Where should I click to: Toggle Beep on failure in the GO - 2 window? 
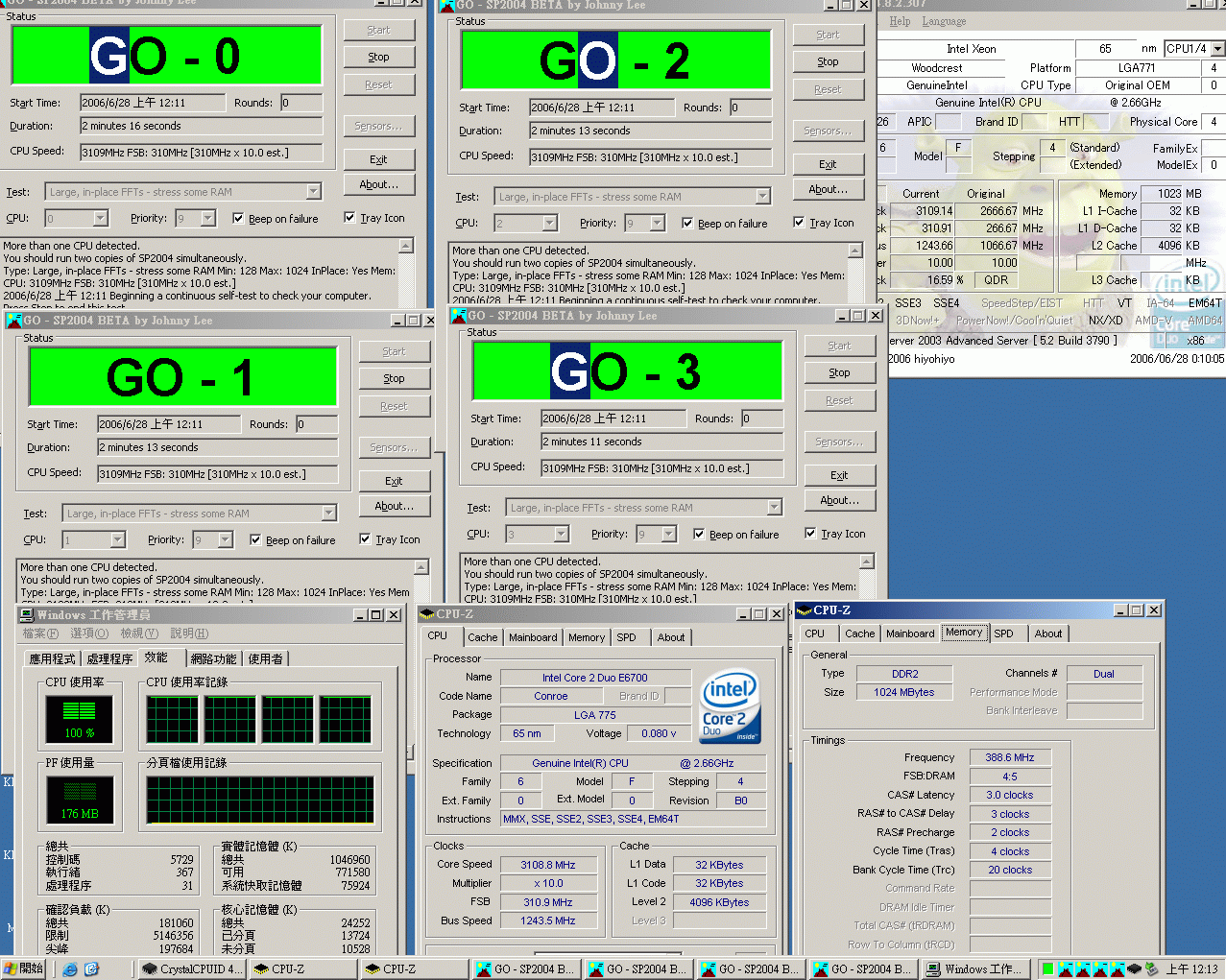[x=687, y=224]
